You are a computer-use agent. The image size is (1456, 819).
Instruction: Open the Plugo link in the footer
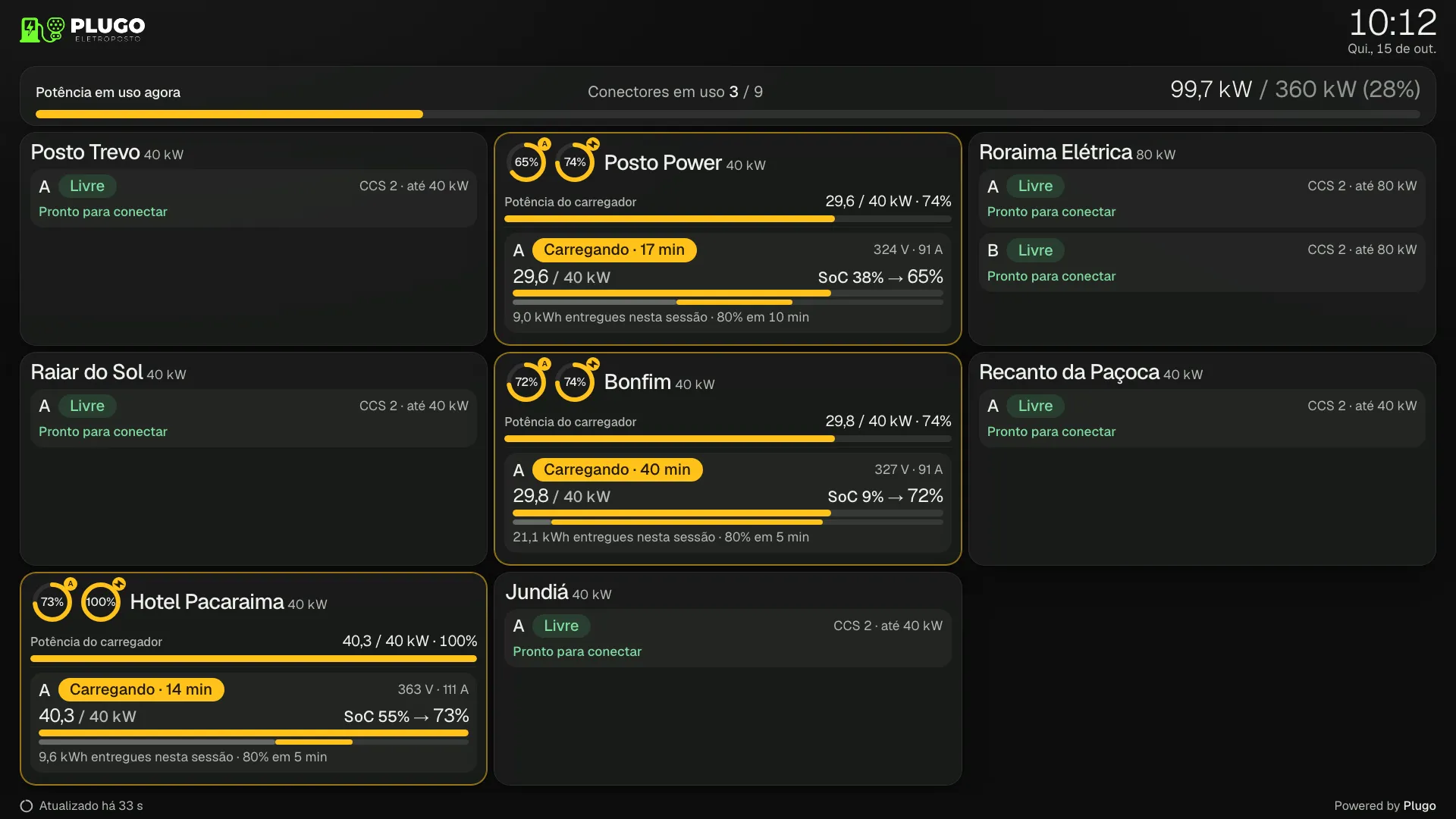(x=1420, y=806)
